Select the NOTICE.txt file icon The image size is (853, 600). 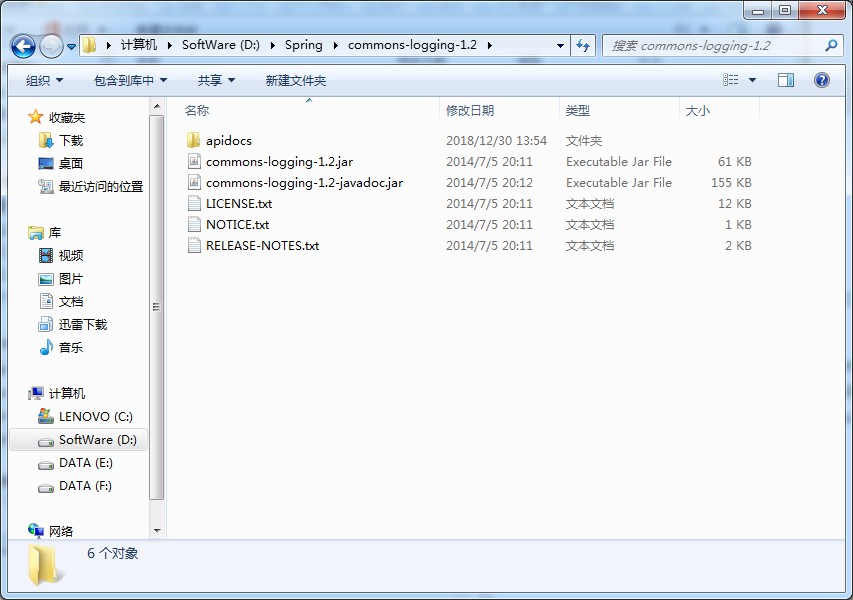[194, 224]
